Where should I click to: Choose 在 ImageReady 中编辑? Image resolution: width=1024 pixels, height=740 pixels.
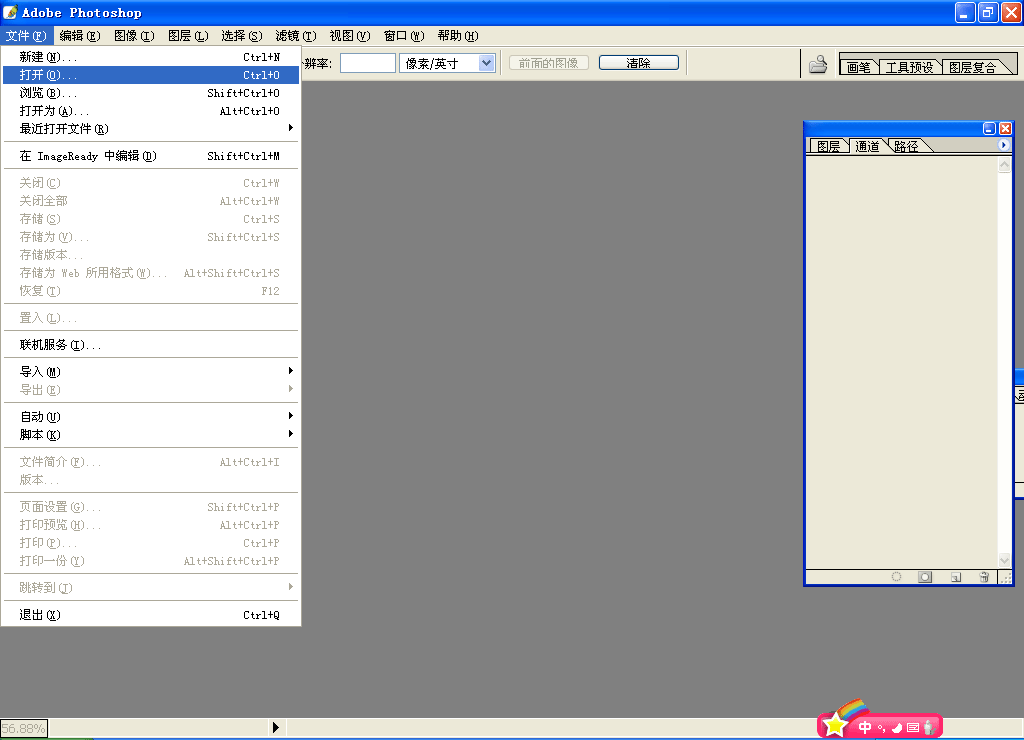pos(151,156)
